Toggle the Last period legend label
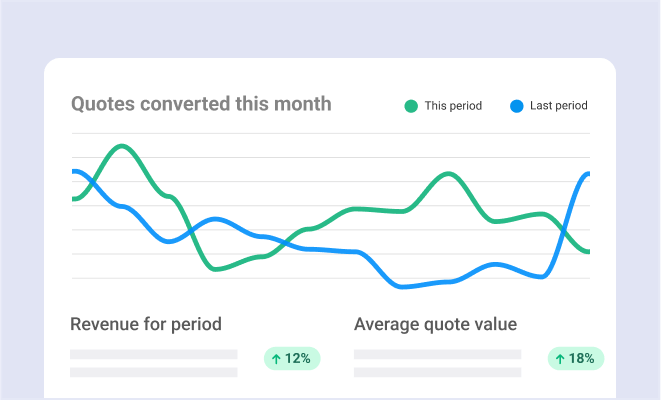 click(559, 105)
